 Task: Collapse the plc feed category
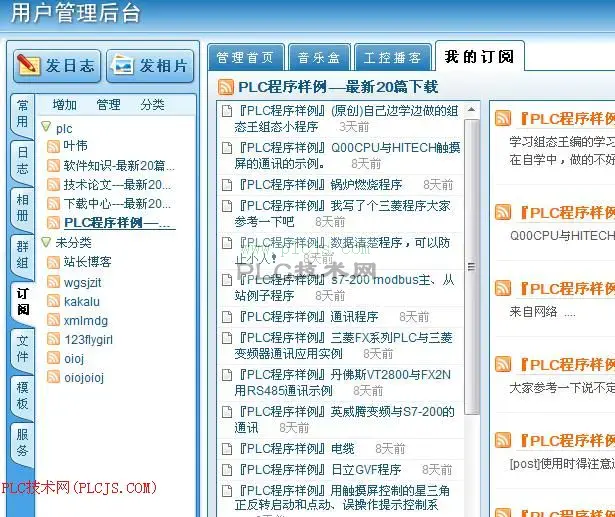(46, 127)
